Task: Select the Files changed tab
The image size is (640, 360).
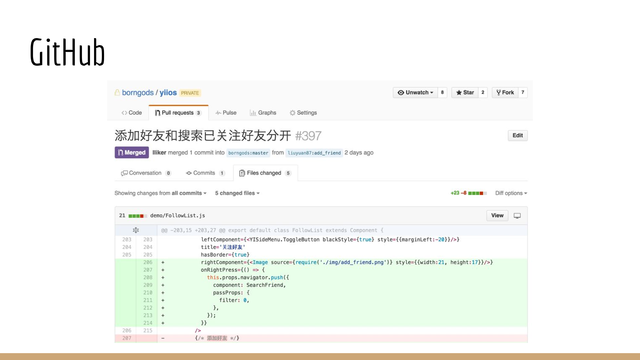Action: 265,173
